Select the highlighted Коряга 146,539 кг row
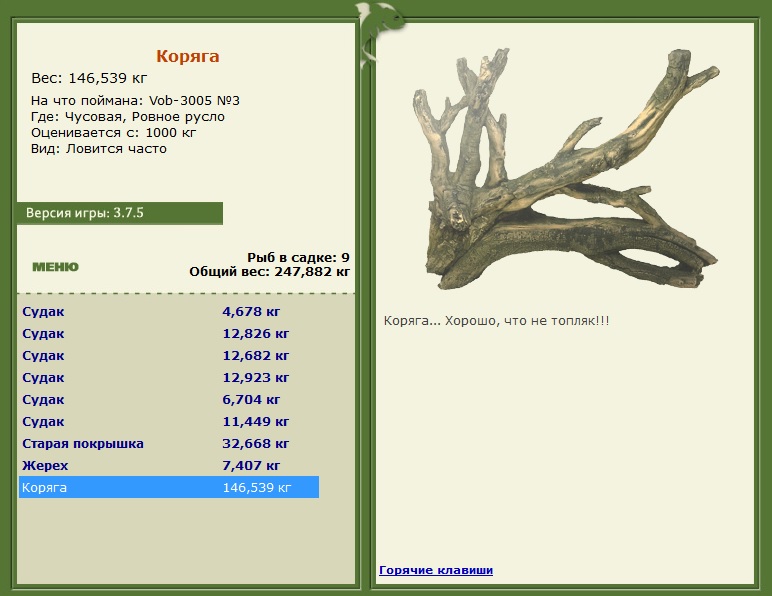 point(169,487)
